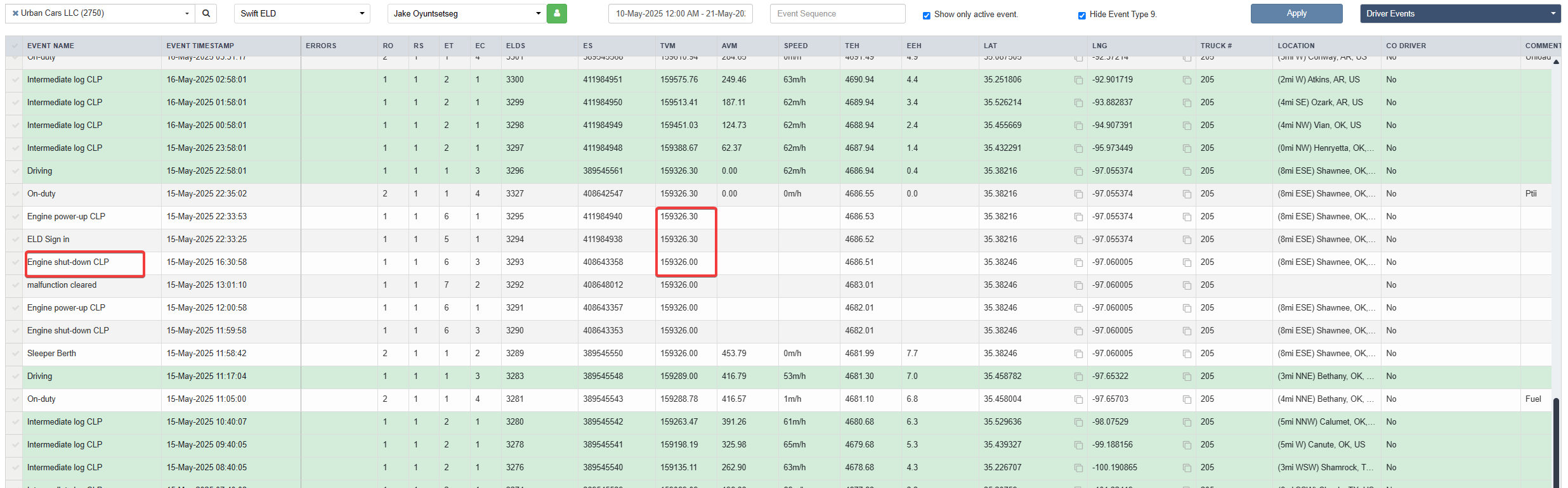Copy longitude -100.190865 value
The height and width of the screenshot is (488, 1568).
1187,468
